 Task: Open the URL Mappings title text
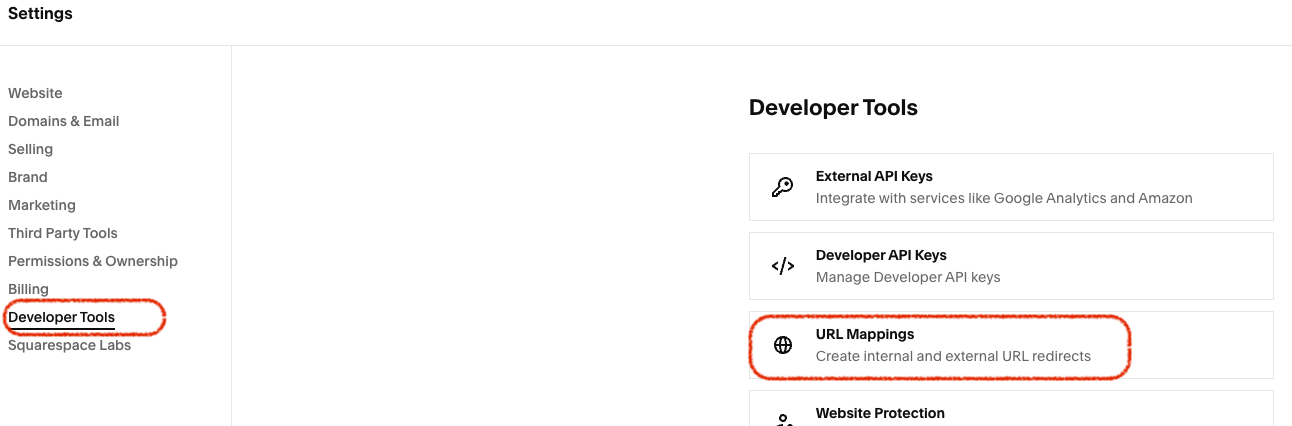865,334
